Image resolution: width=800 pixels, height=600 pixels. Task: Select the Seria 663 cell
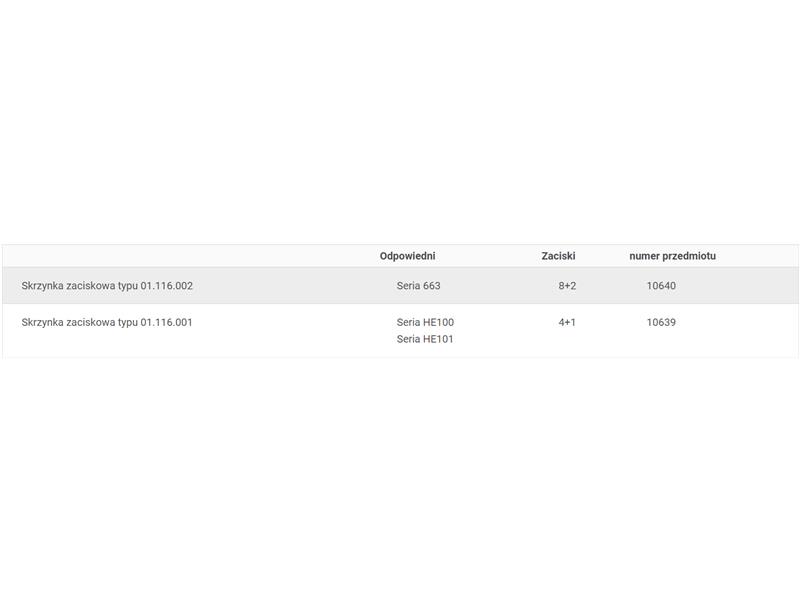click(x=418, y=286)
